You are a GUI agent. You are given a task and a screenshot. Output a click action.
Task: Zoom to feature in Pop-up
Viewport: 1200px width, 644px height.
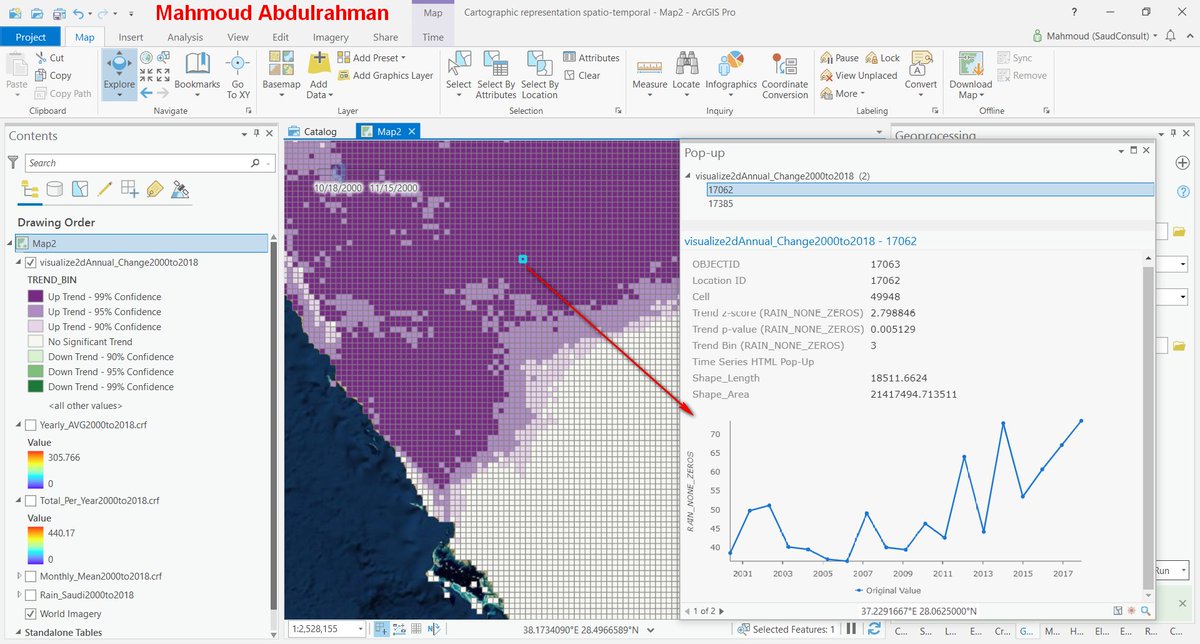pos(1145,610)
